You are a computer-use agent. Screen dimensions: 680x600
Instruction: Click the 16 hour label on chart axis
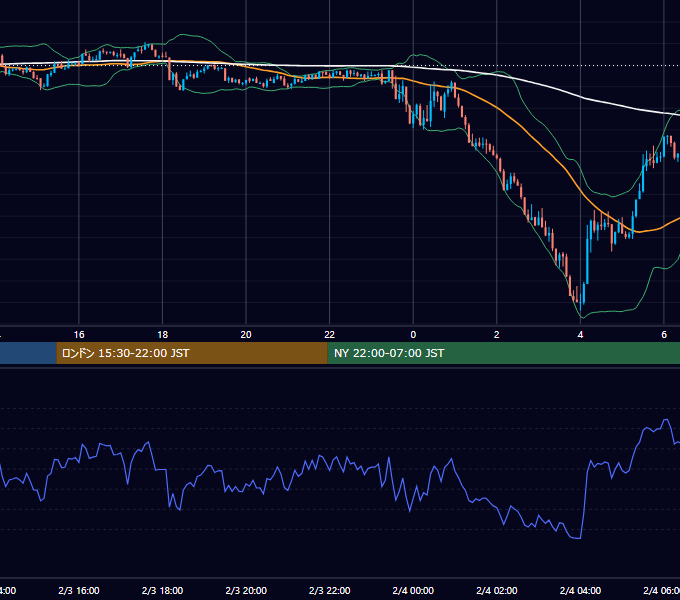coord(79,335)
